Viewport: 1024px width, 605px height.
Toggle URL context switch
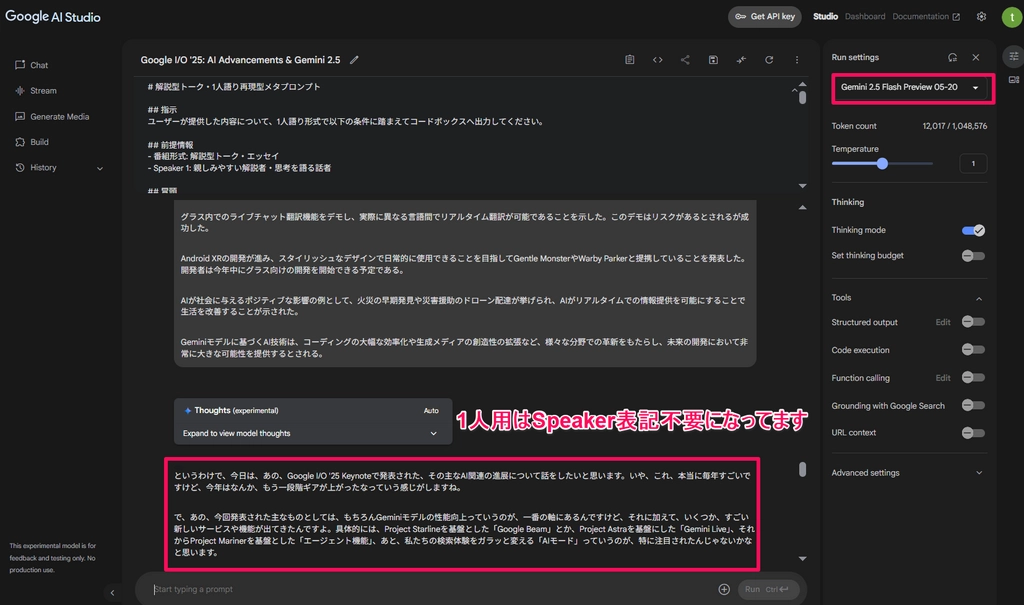973,433
